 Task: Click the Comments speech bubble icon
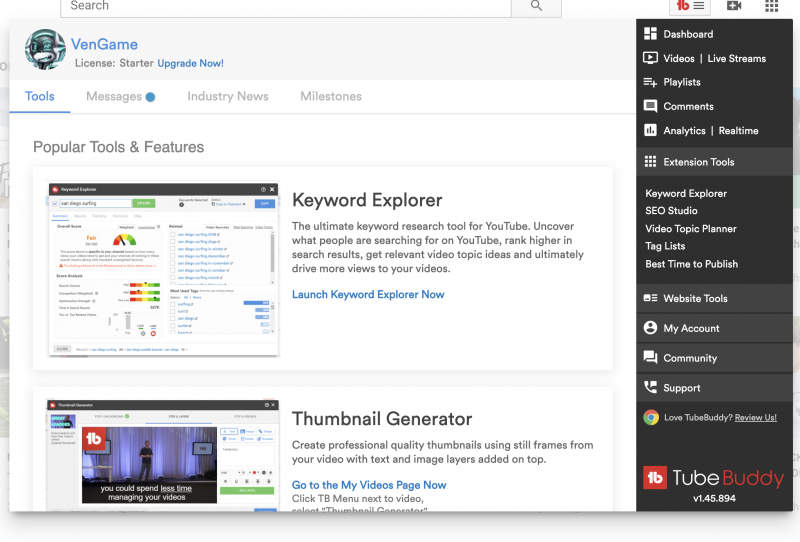point(651,106)
